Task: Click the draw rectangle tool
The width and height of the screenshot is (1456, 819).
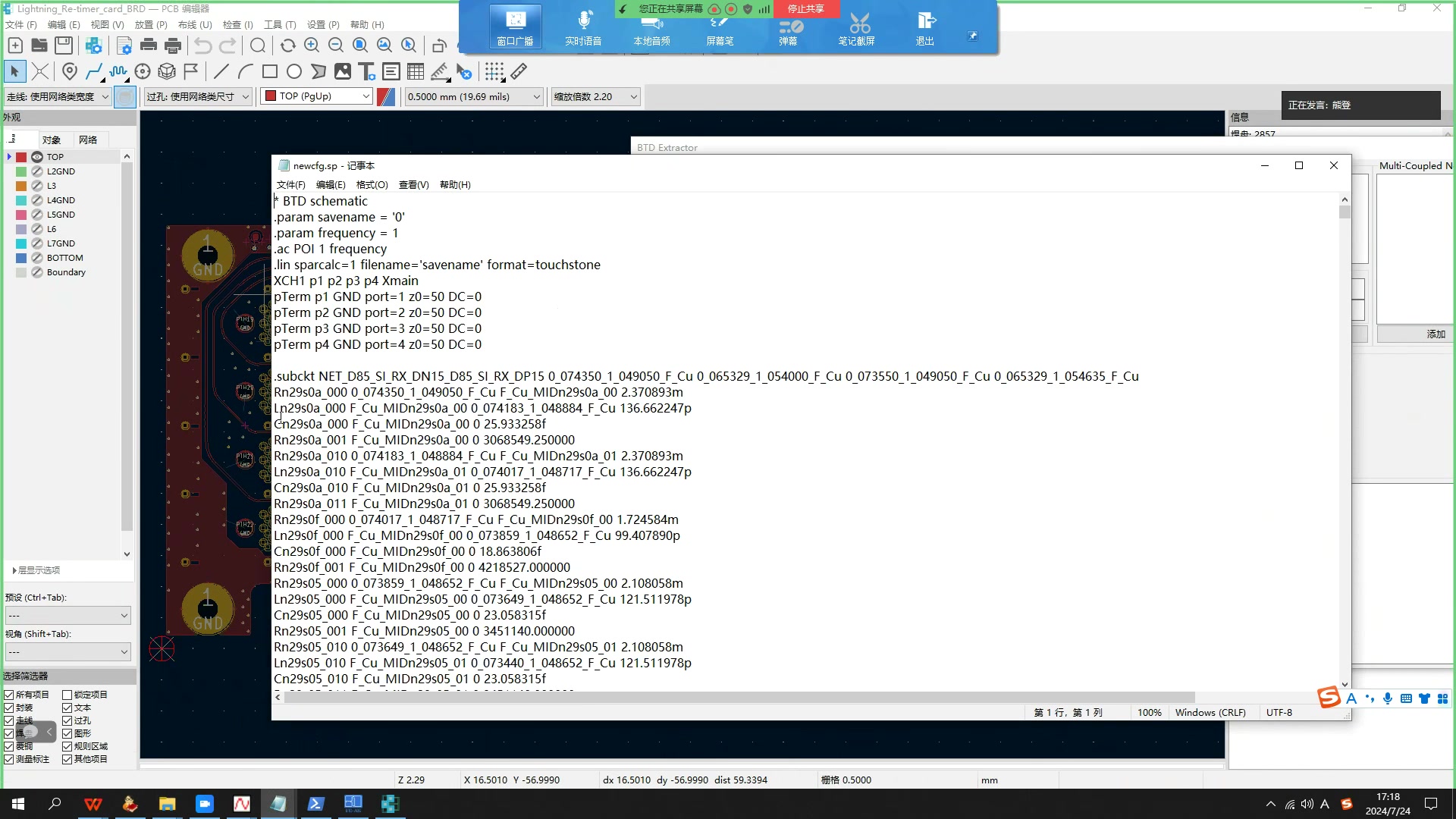Action: click(x=270, y=71)
